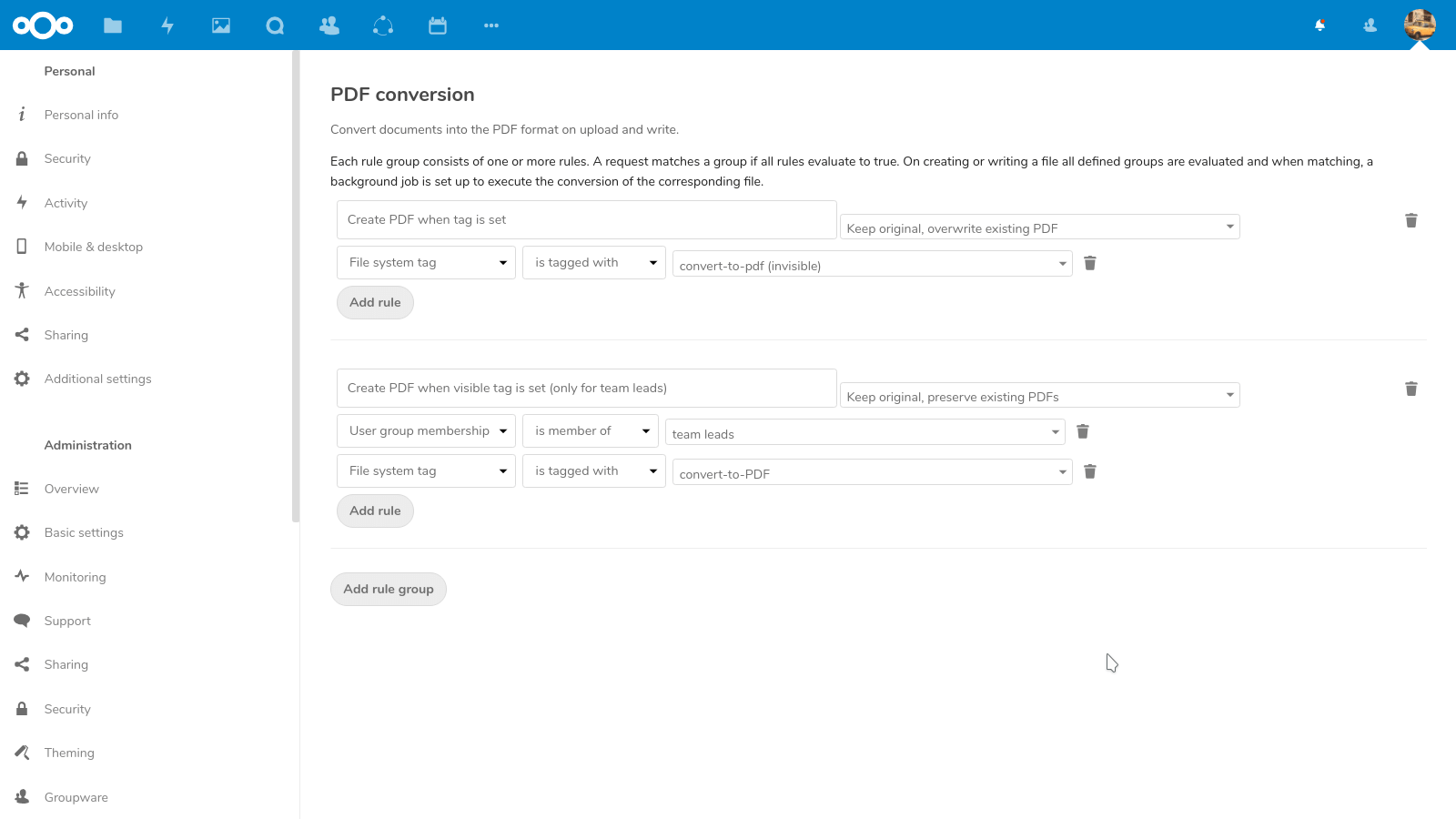Image resolution: width=1456 pixels, height=819 pixels.
Task: Open the 'is member of' dropdown
Action: point(590,430)
